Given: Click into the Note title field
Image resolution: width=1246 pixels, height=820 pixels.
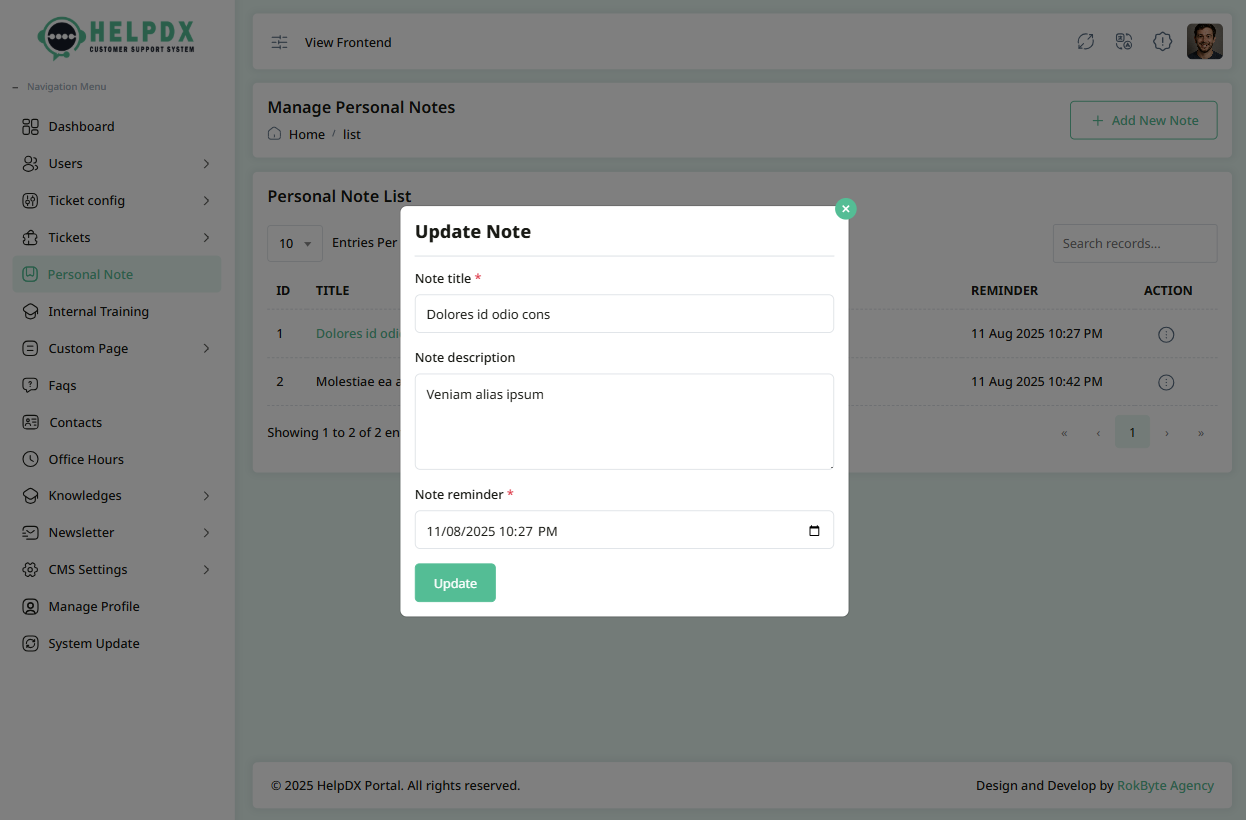Looking at the screenshot, I should click(x=623, y=314).
